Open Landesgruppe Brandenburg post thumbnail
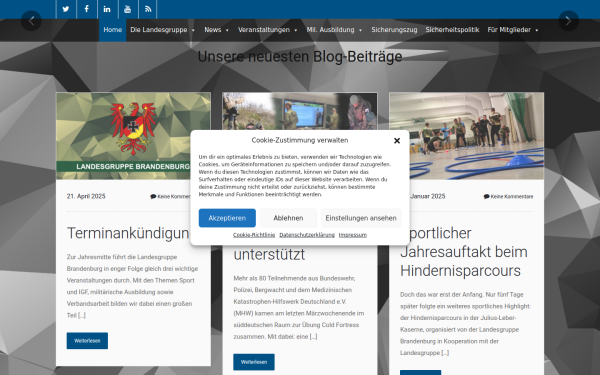Image resolution: width=600 pixels, height=375 pixels. pos(133,136)
